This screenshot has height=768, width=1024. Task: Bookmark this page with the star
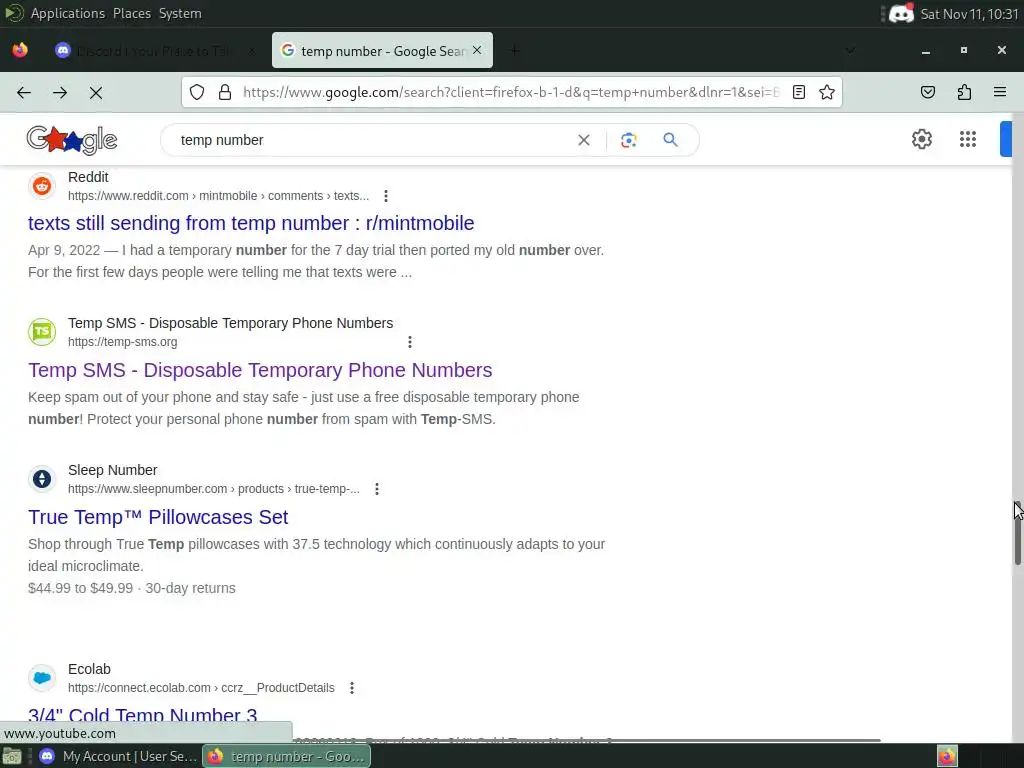click(x=827, y=92)
